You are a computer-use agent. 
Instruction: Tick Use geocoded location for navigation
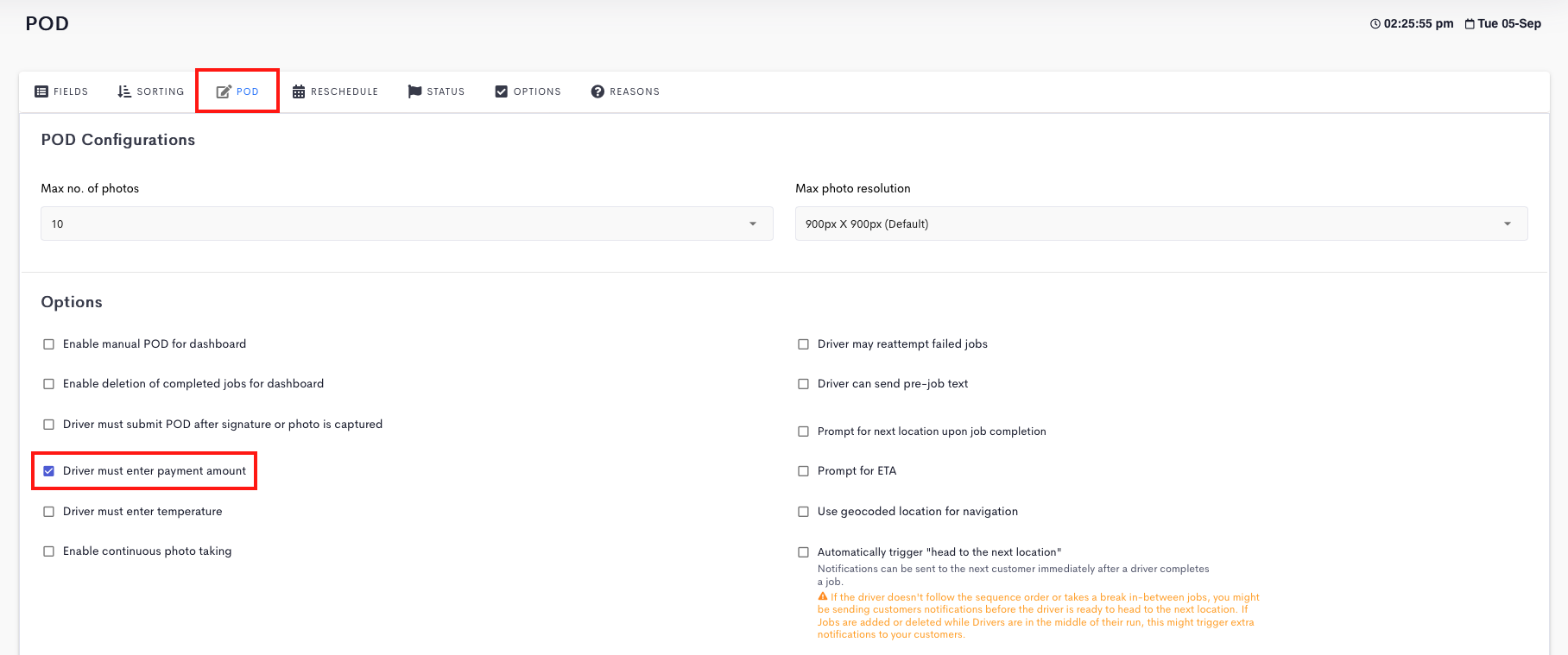[804, 512]
